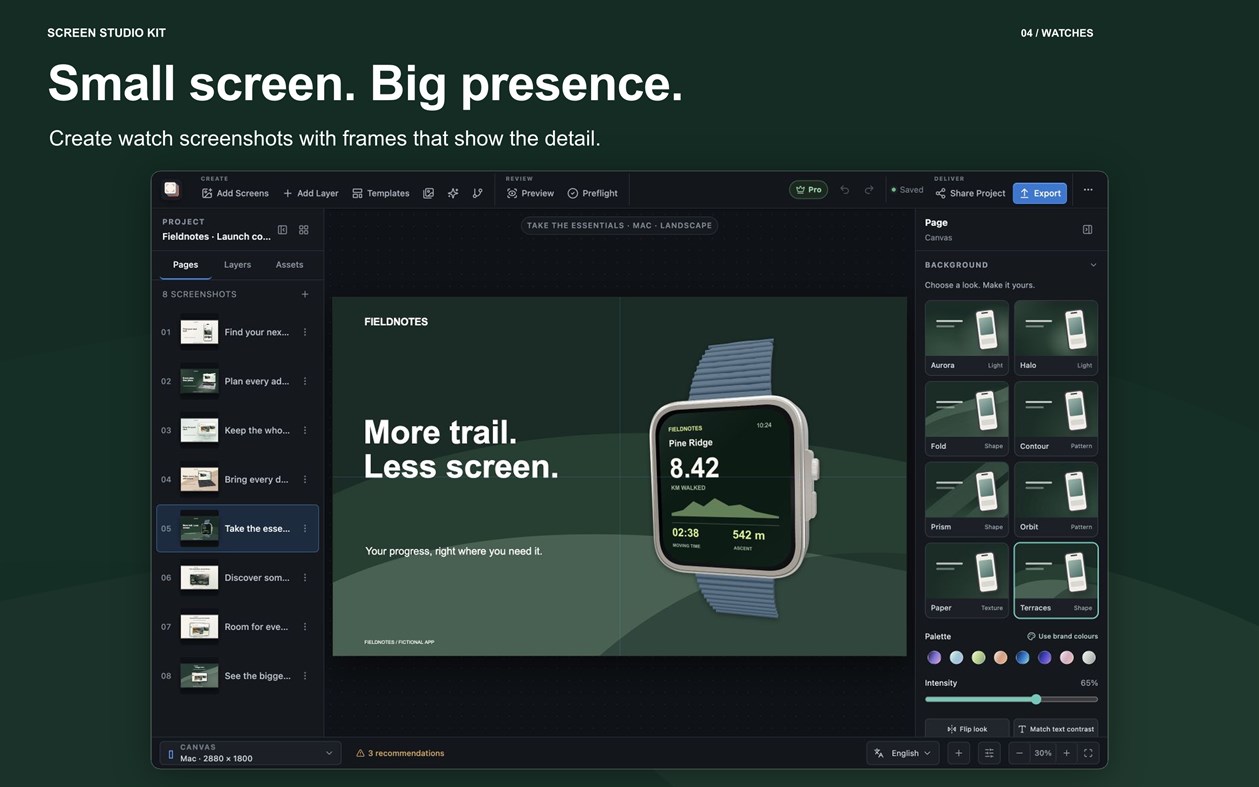Select the Pages tab

[x=185, y=265]
